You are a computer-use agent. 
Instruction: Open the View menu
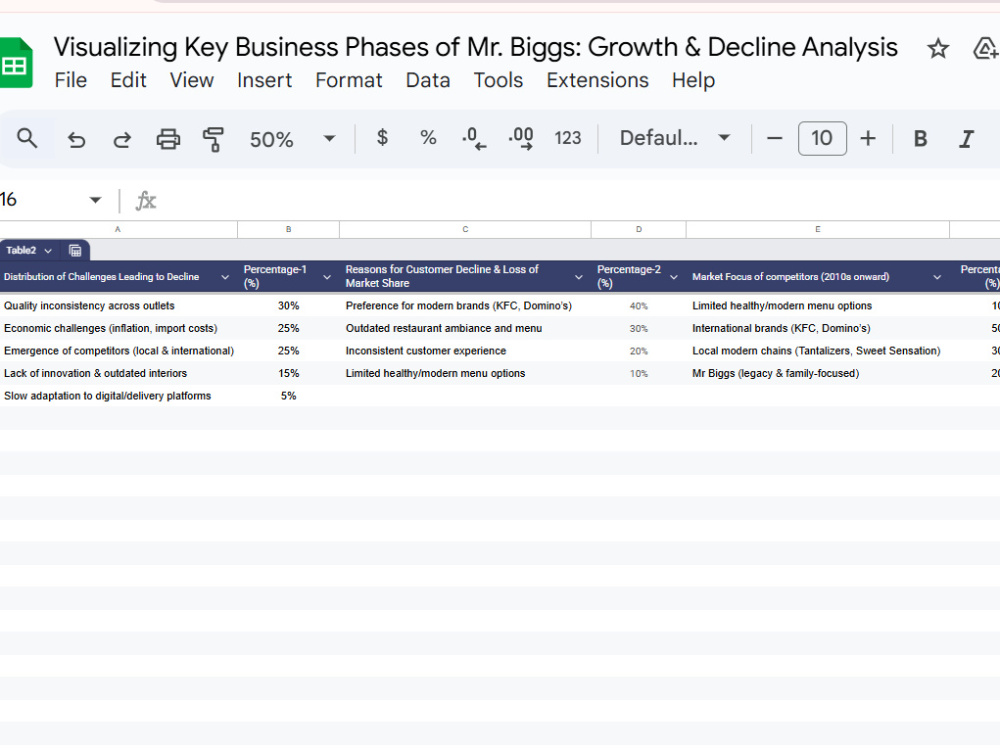[191, 80]
